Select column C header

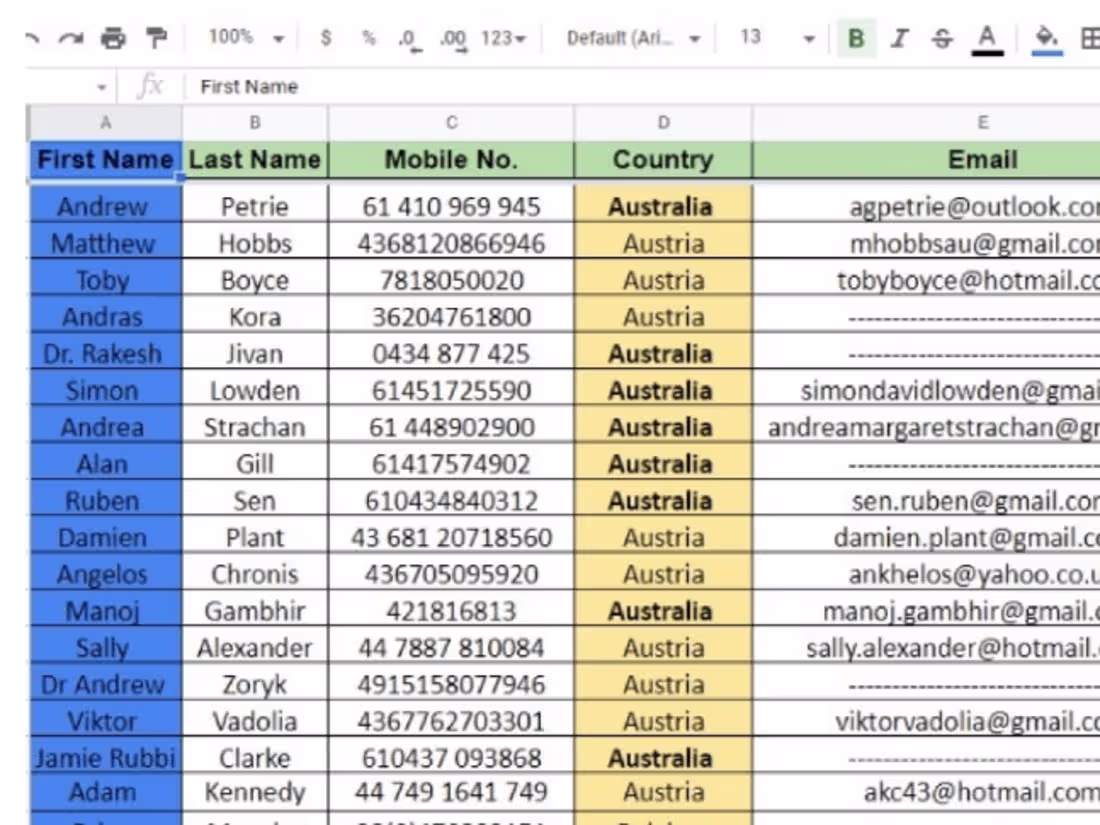coord(451,123)
